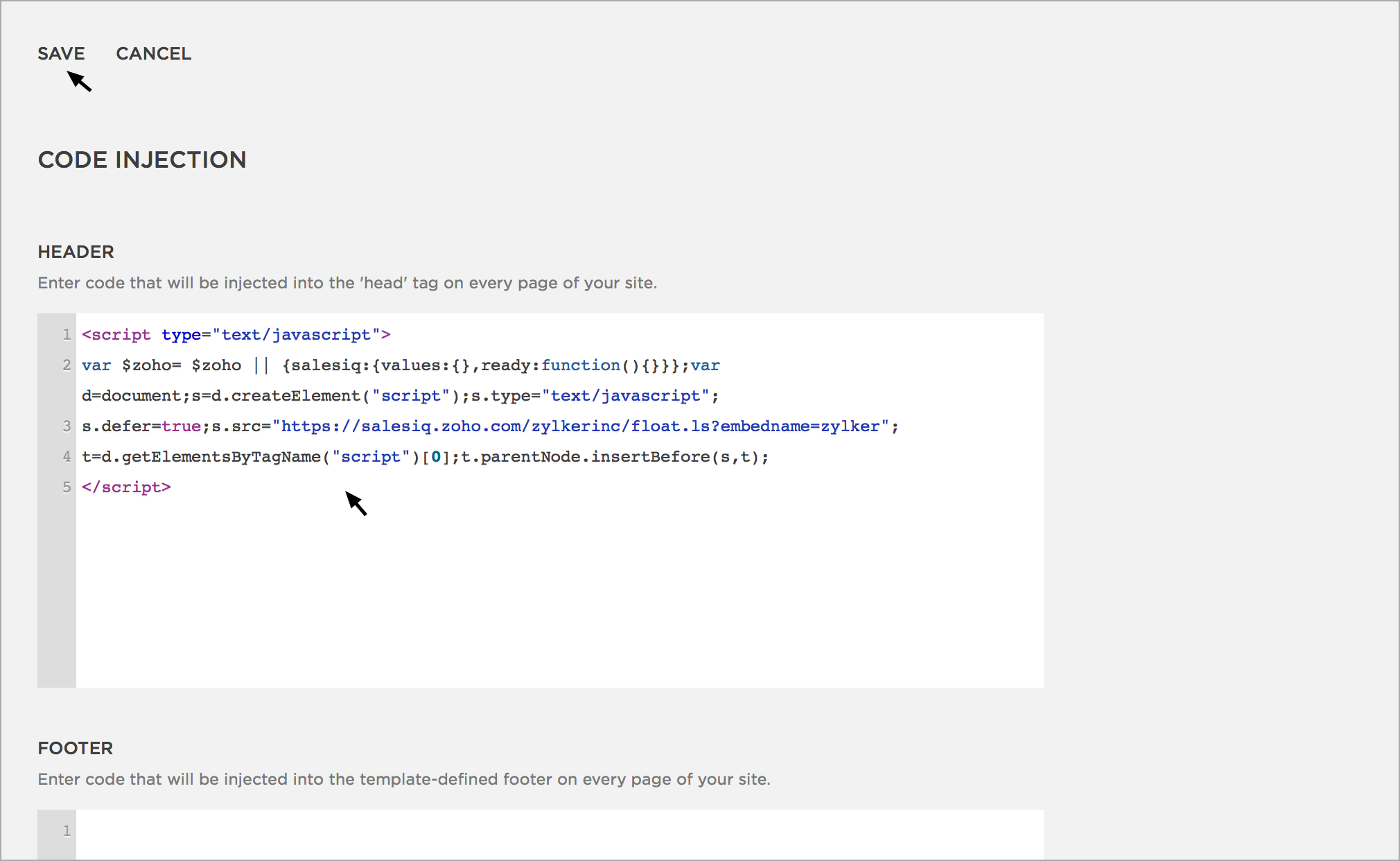Viewport: 1400px width, 861px height.
Task: Click the opening script tag on line 1
Action: pos(236,335)
